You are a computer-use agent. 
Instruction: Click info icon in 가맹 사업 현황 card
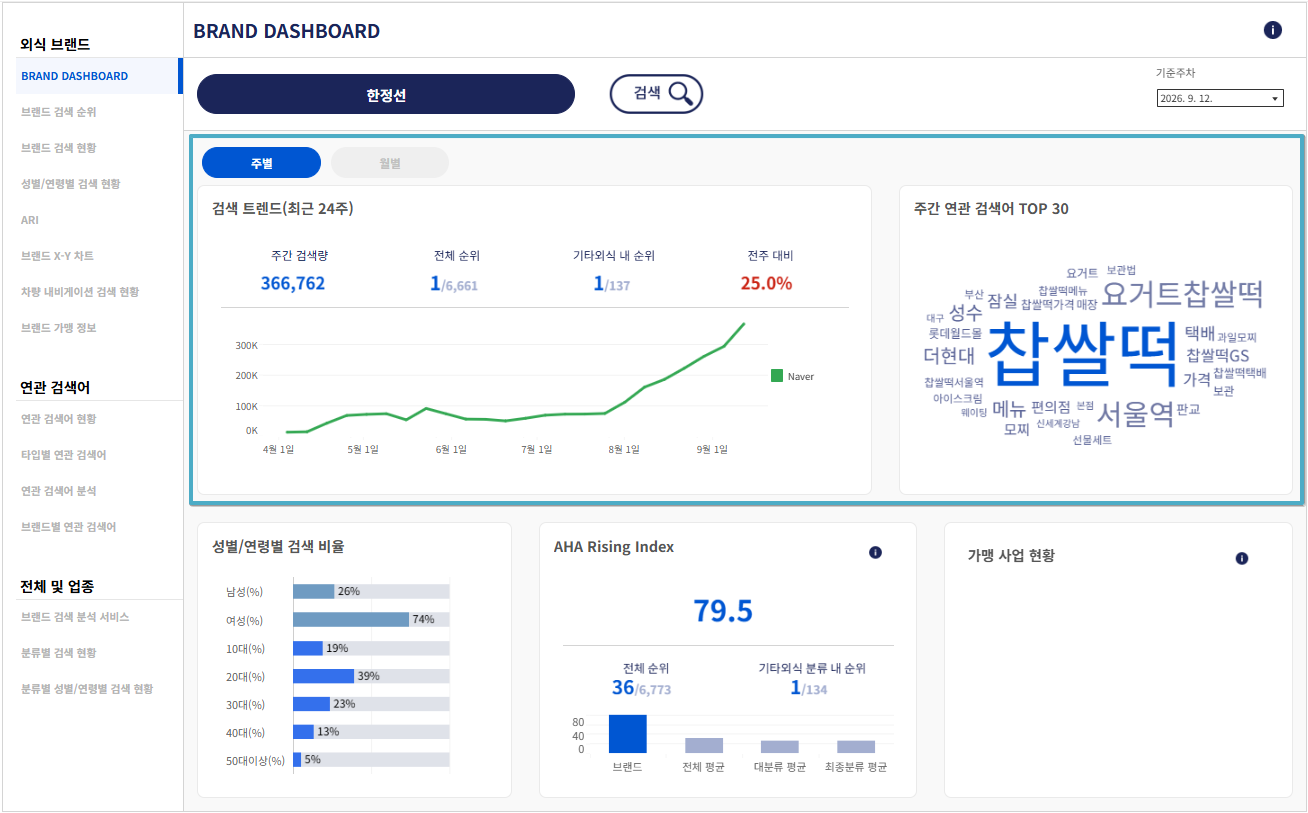coord(1242,558)
